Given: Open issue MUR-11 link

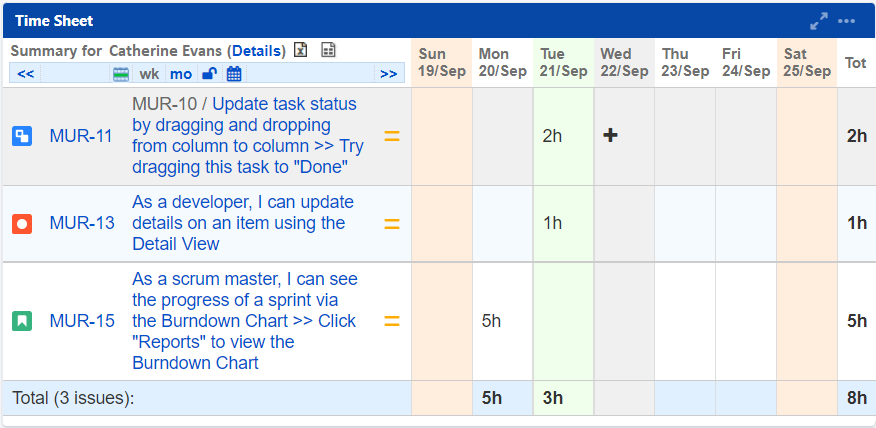Looking at the screenshot, I should pos(82,136).
